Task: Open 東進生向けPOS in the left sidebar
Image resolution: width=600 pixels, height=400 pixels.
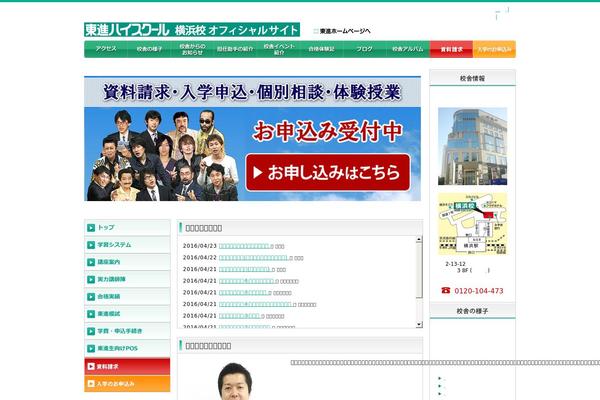Action: tap(127, 348)
